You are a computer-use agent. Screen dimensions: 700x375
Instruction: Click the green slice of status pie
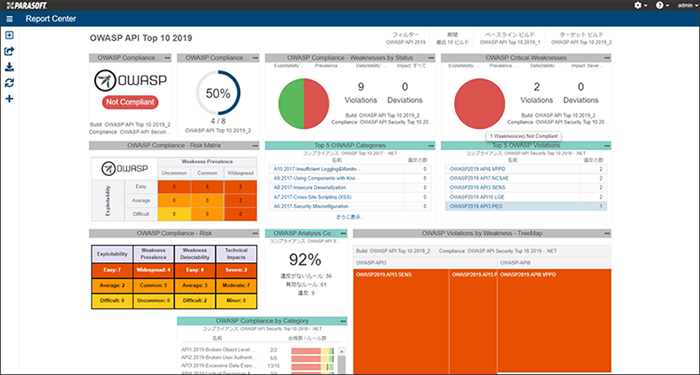[291, 104]
